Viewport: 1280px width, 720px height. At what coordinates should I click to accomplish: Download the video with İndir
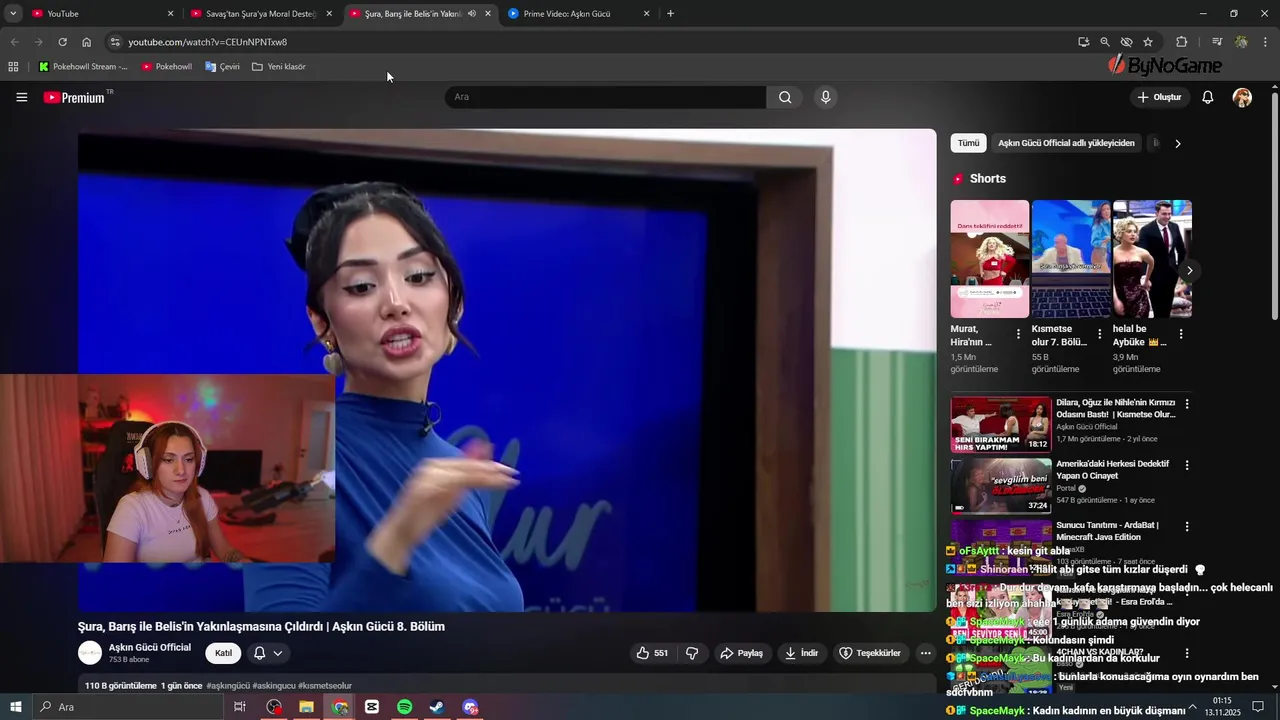pyautogui.click(x=801, y=653)
